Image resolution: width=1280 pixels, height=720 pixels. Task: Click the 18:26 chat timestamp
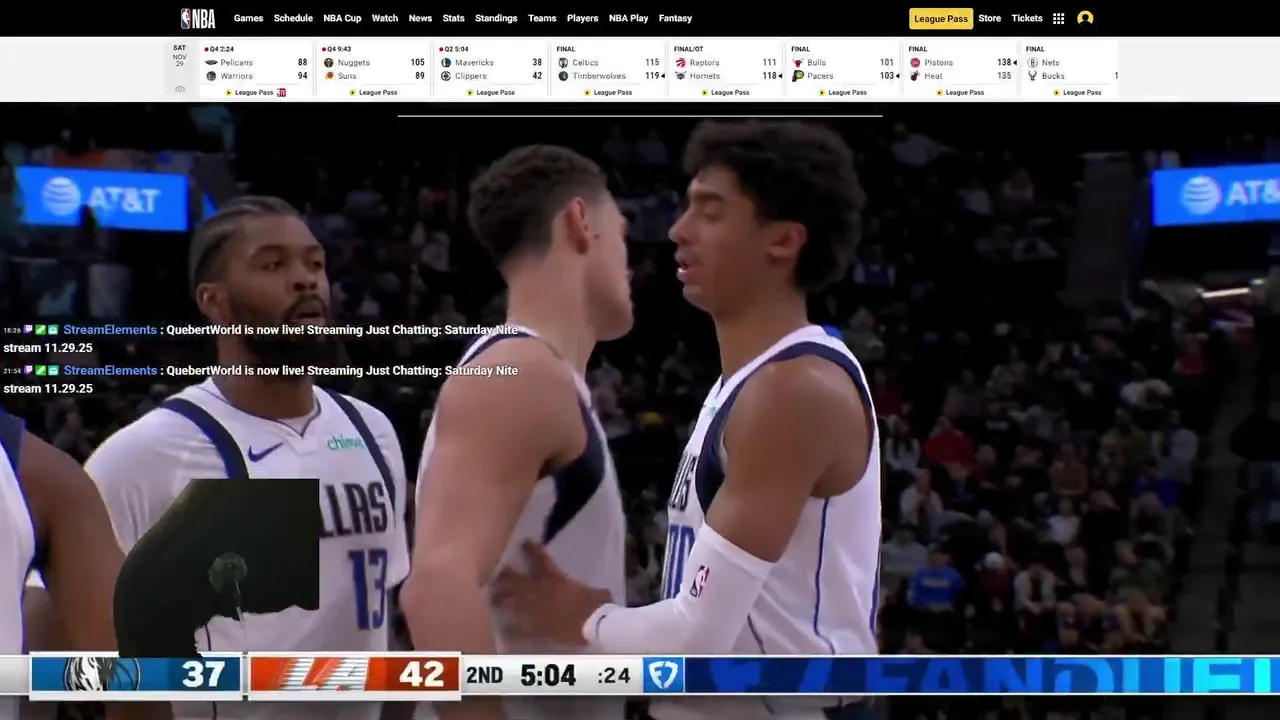(12, 330)
